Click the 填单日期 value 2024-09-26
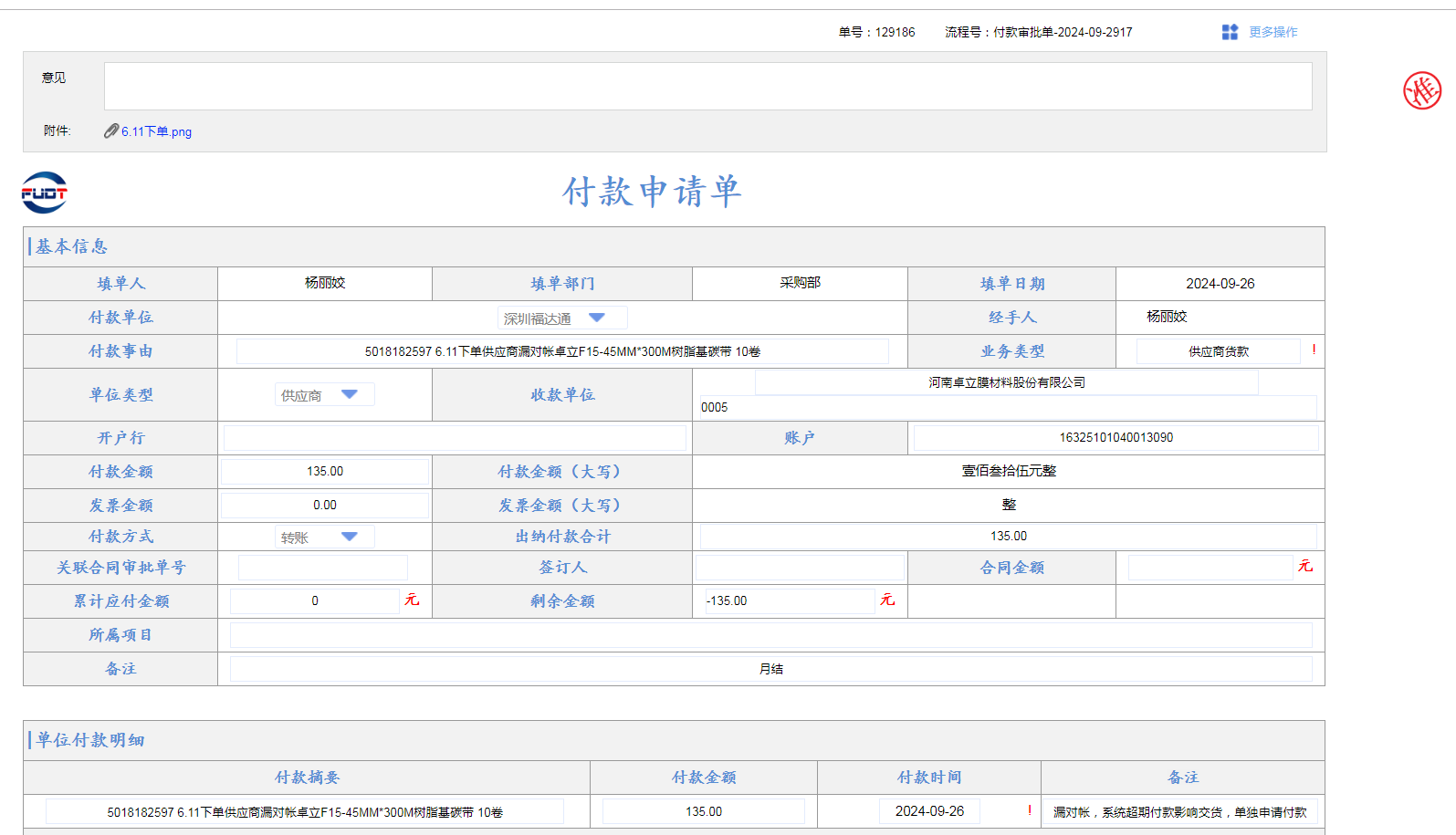Image resolution: width=1456 pixels, height=835 pixels. click(1220, 284)
